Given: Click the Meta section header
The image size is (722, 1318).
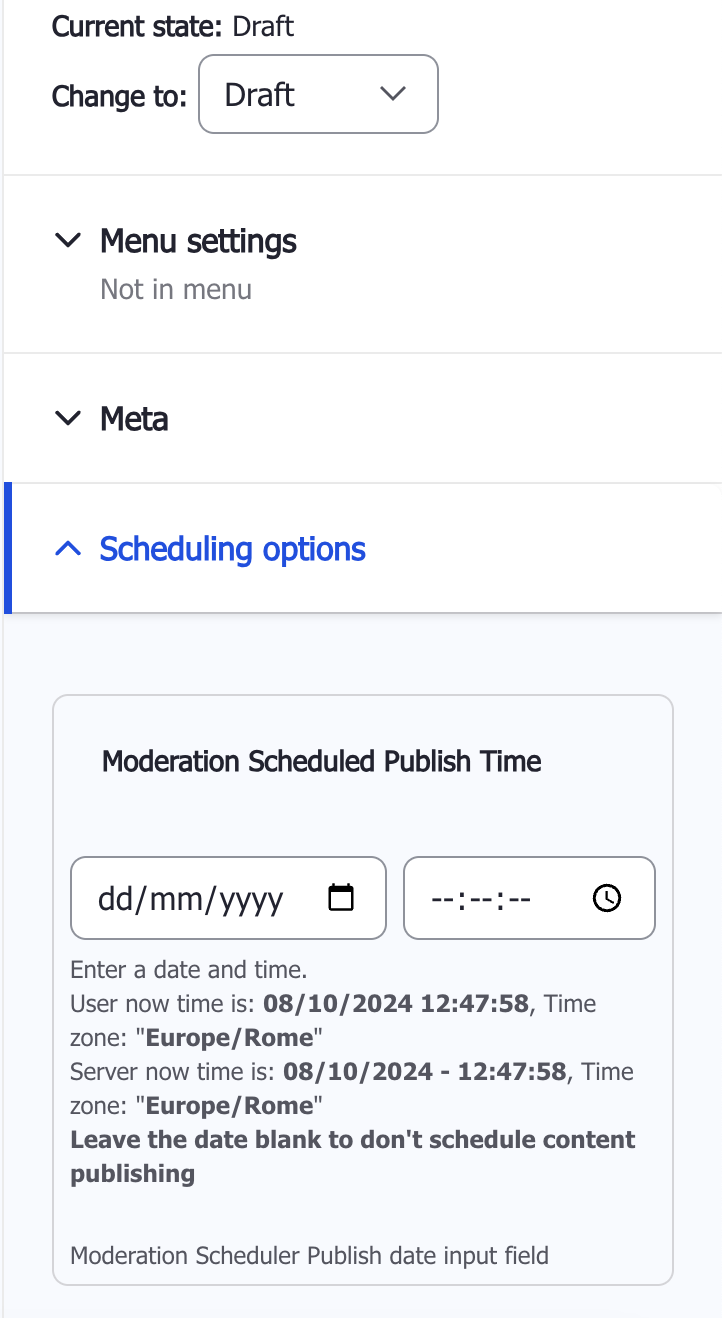Looking at the screenshot, I should [134, 420].
